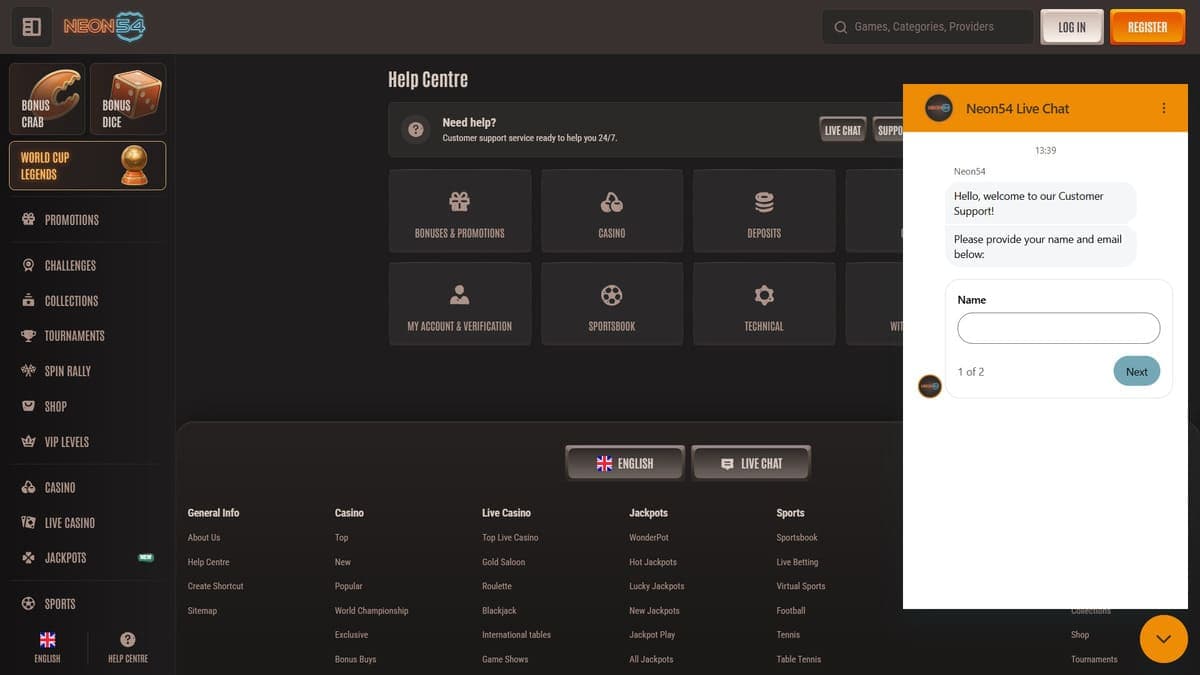This screenshot has height=675, width=1200.
Task: Open the live chat options menu
Action: 1163,108
